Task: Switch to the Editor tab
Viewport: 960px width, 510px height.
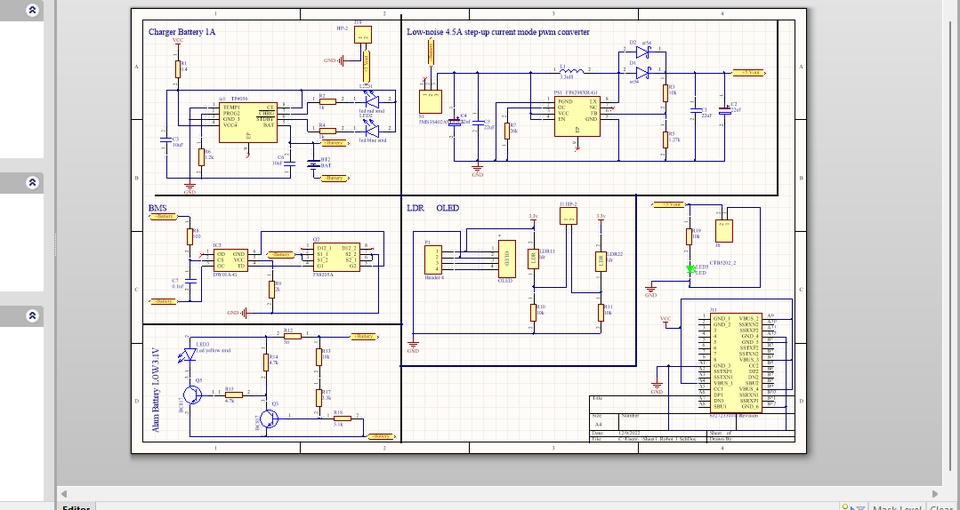Action: click(x=76, y=507)
